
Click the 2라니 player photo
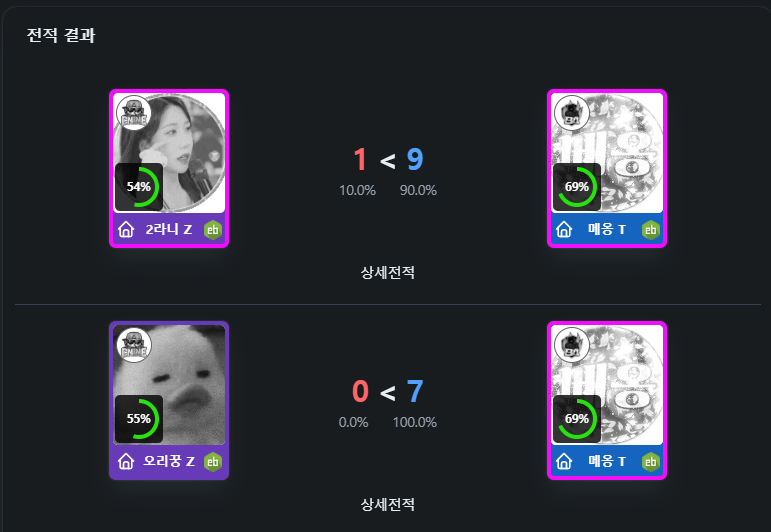pos(169,153)
